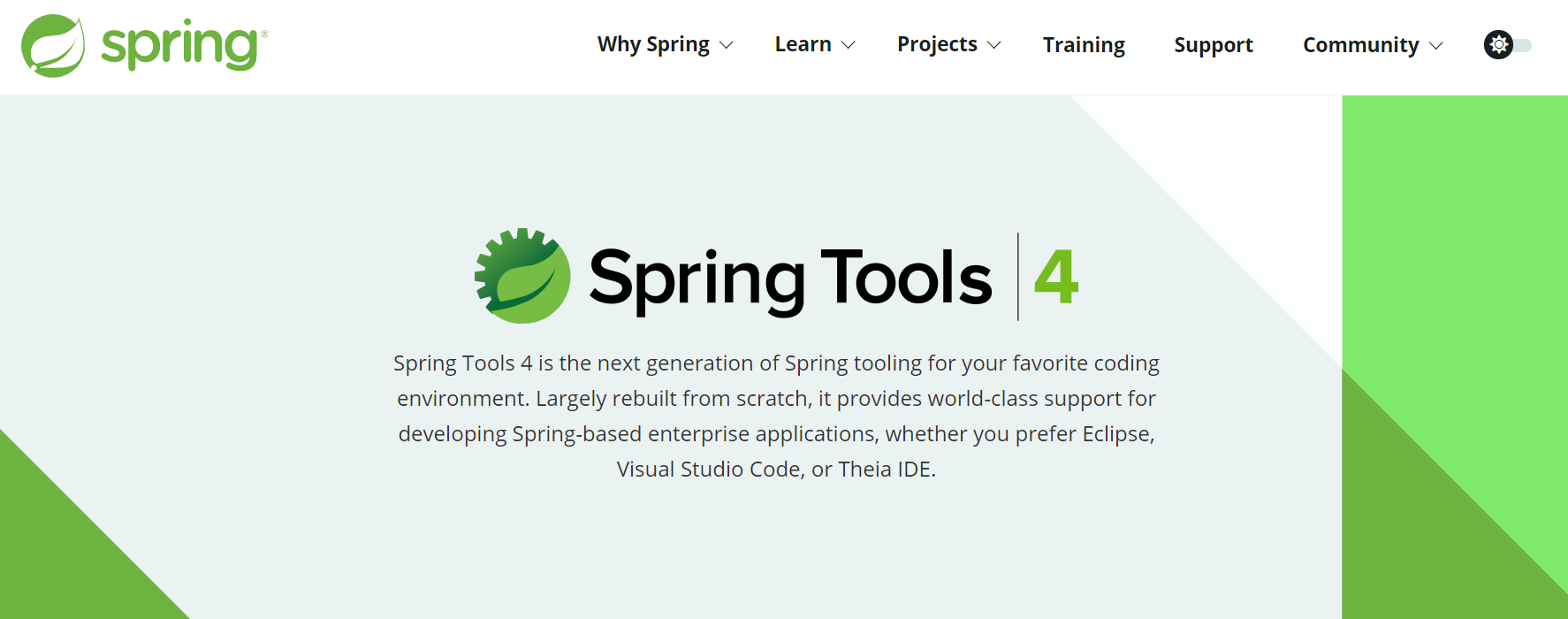Toggle the dark mode theme switch
This screenshot has height=619, width=1568.
tap(1508, 44)
